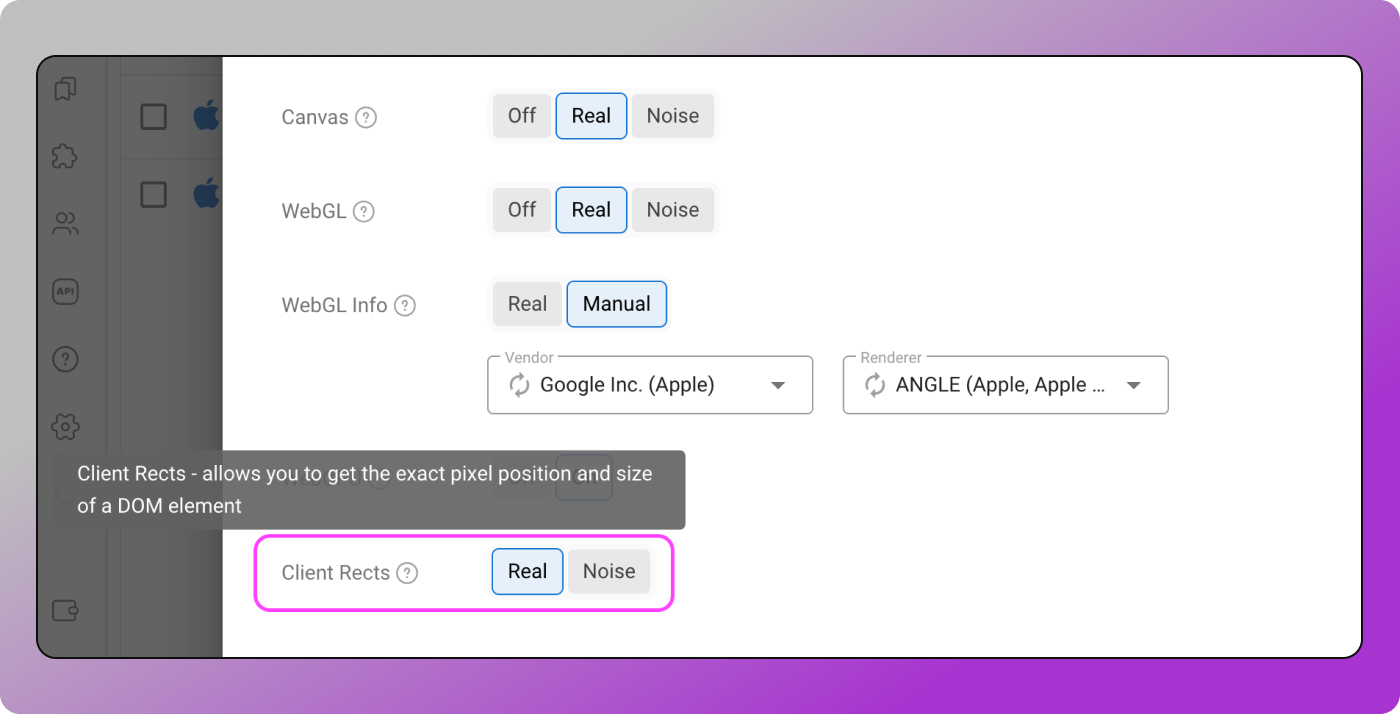Open the API section icon
Viewport: 1400px width, 714px height.
(x=65, y=291)
